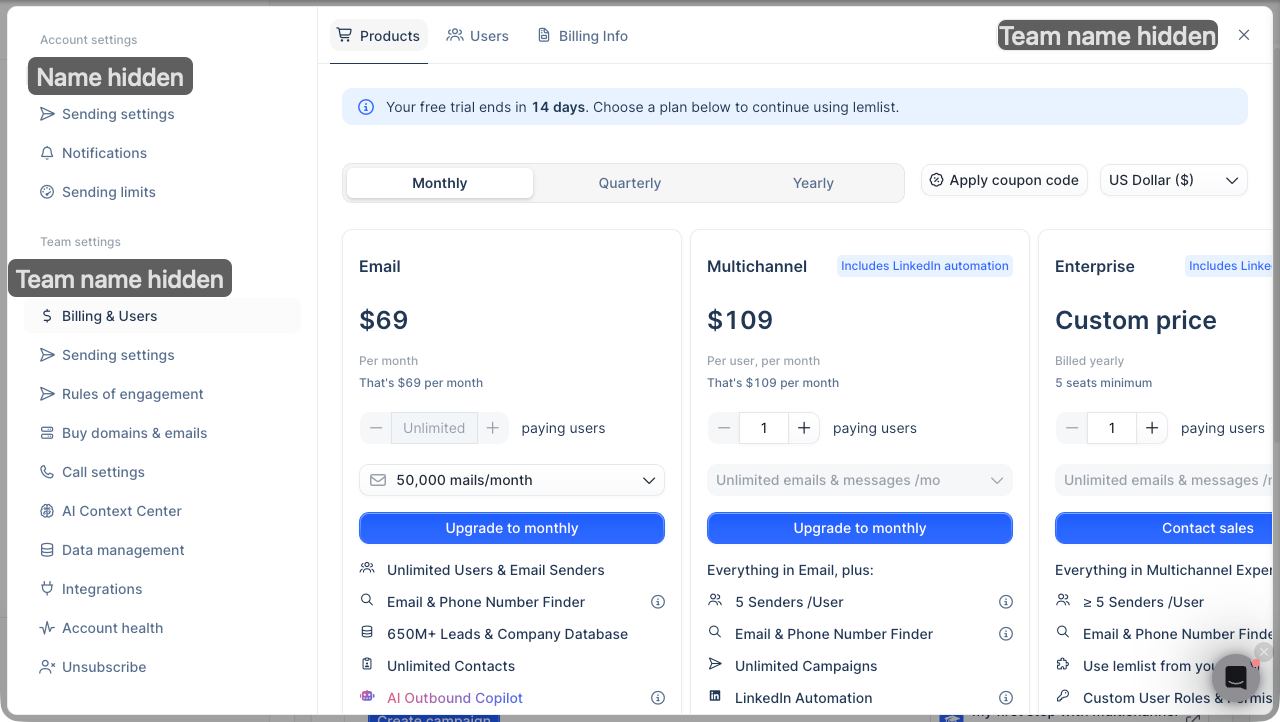Select Yearly billing period
This screenshot has width=1280, height=722.
pos(813,183)
